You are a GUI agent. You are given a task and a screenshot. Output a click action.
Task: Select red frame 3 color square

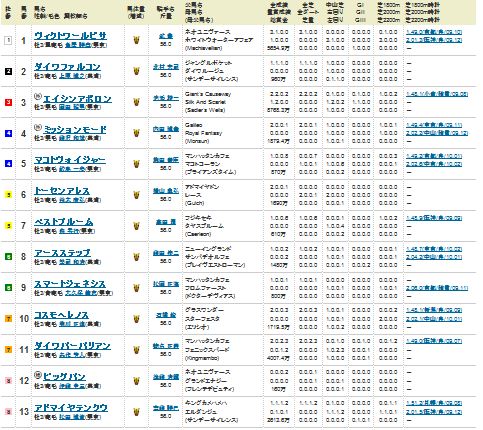point(8,102)
